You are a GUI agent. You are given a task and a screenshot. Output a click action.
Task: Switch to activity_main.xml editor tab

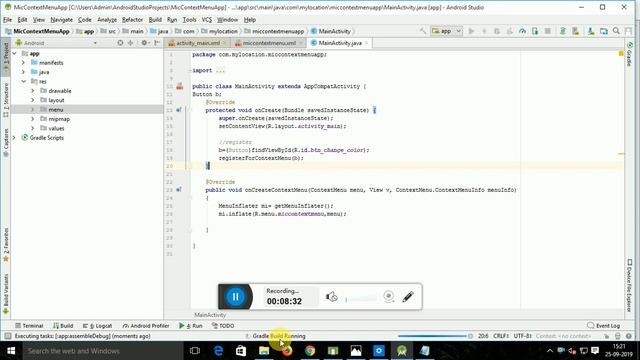[198, 43]
